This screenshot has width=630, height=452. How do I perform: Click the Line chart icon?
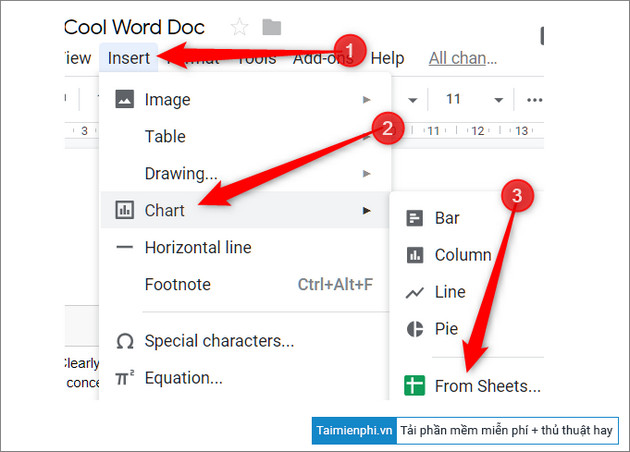pyautogui.click(x=414, y=292)
